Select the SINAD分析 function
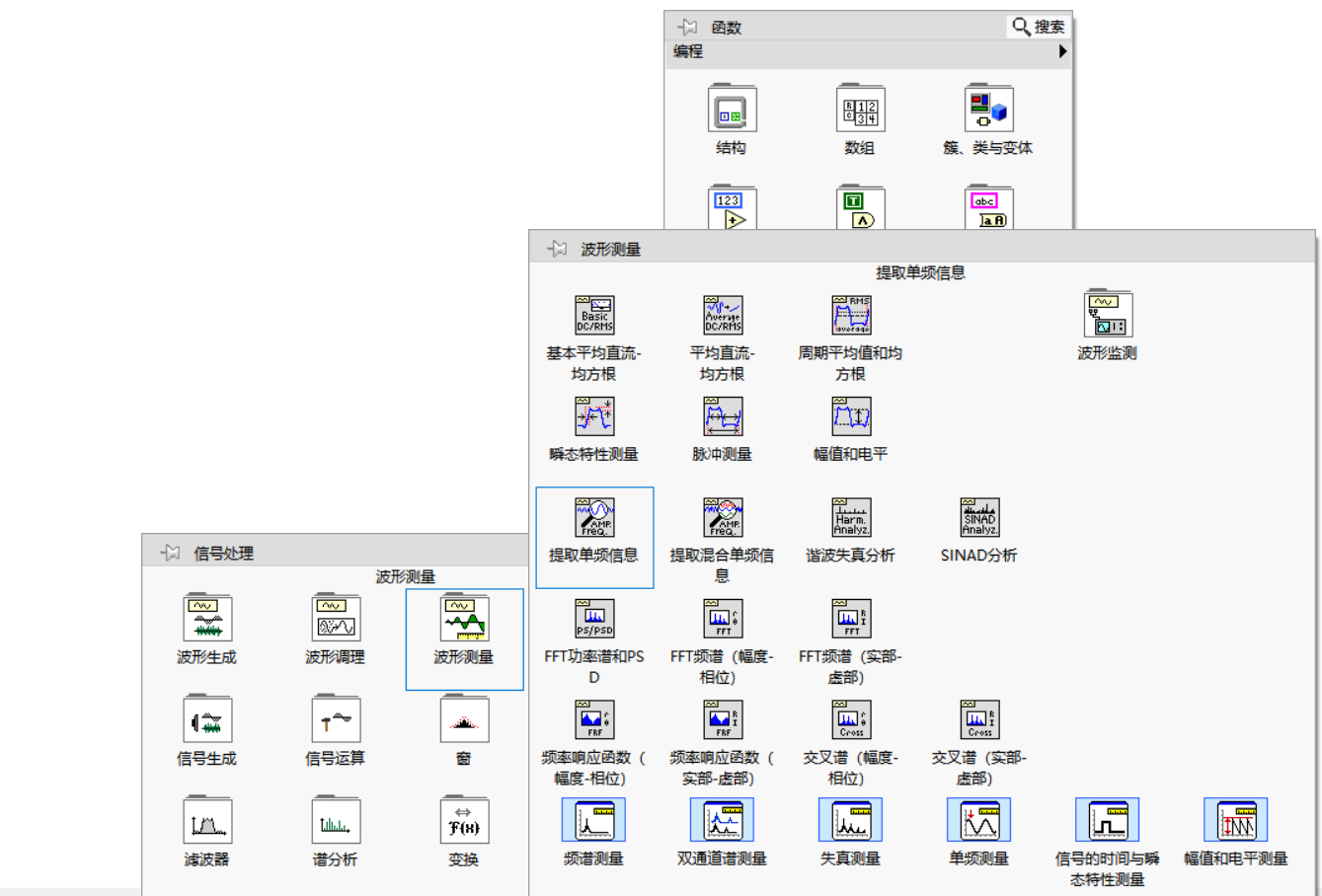This screenshot has width=1322, height=896. click(979, 517)
